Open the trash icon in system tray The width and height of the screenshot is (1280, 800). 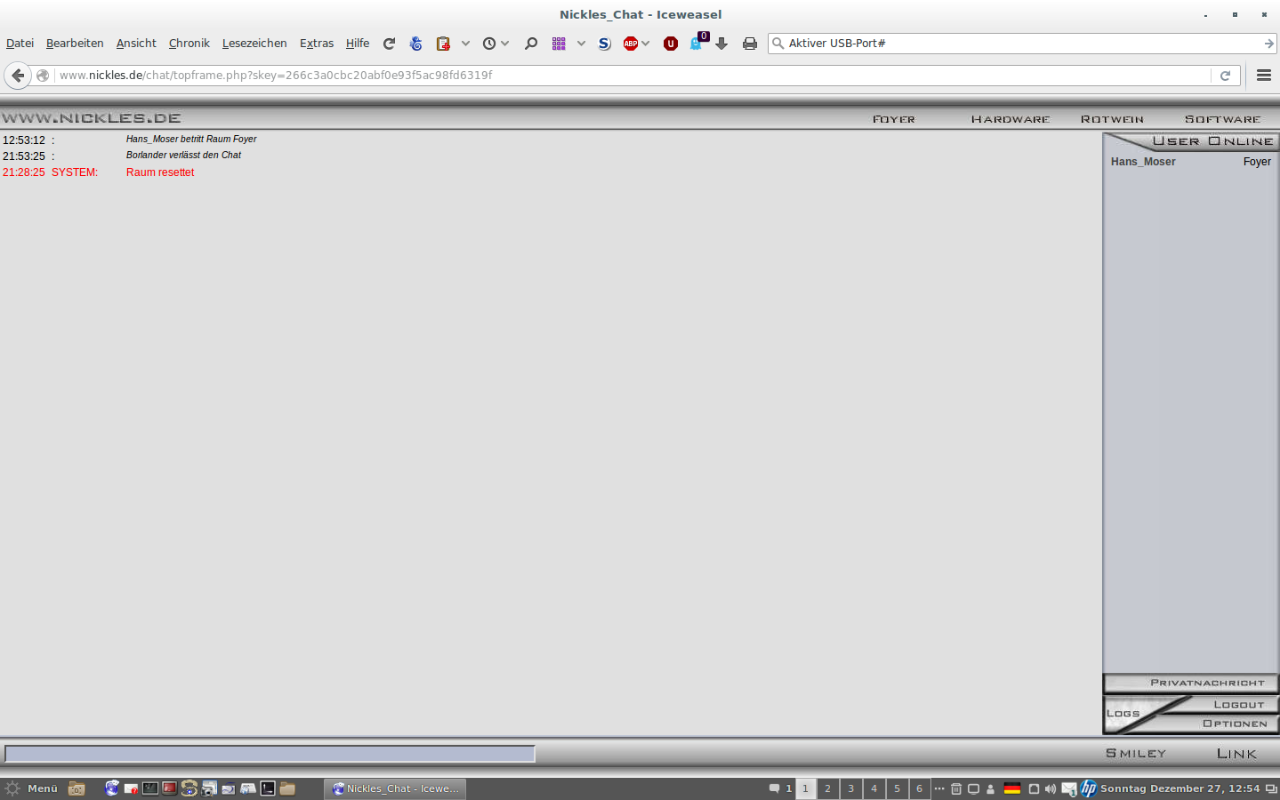pos(956,788)
